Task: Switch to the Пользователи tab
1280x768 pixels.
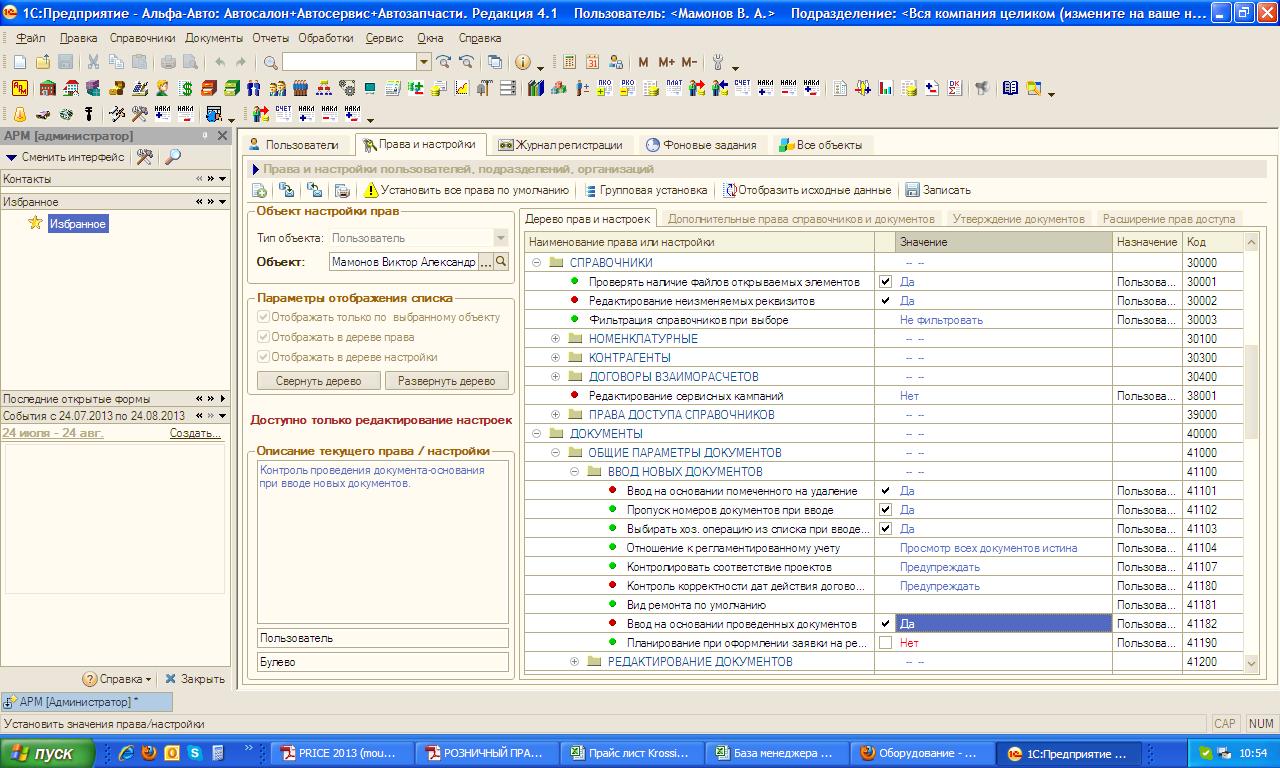Action: point(295,145)
